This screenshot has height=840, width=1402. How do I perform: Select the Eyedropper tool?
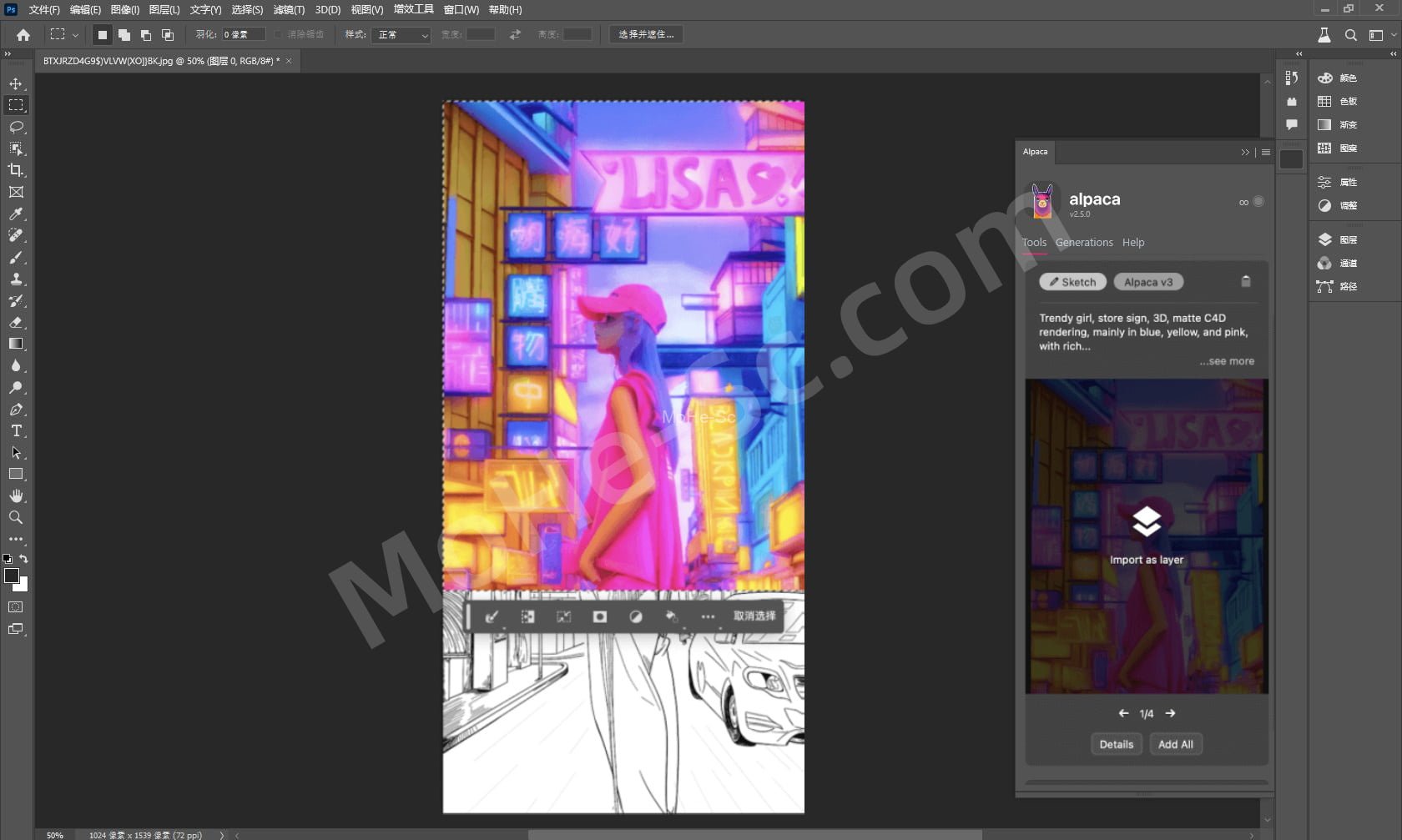(16, 214)
